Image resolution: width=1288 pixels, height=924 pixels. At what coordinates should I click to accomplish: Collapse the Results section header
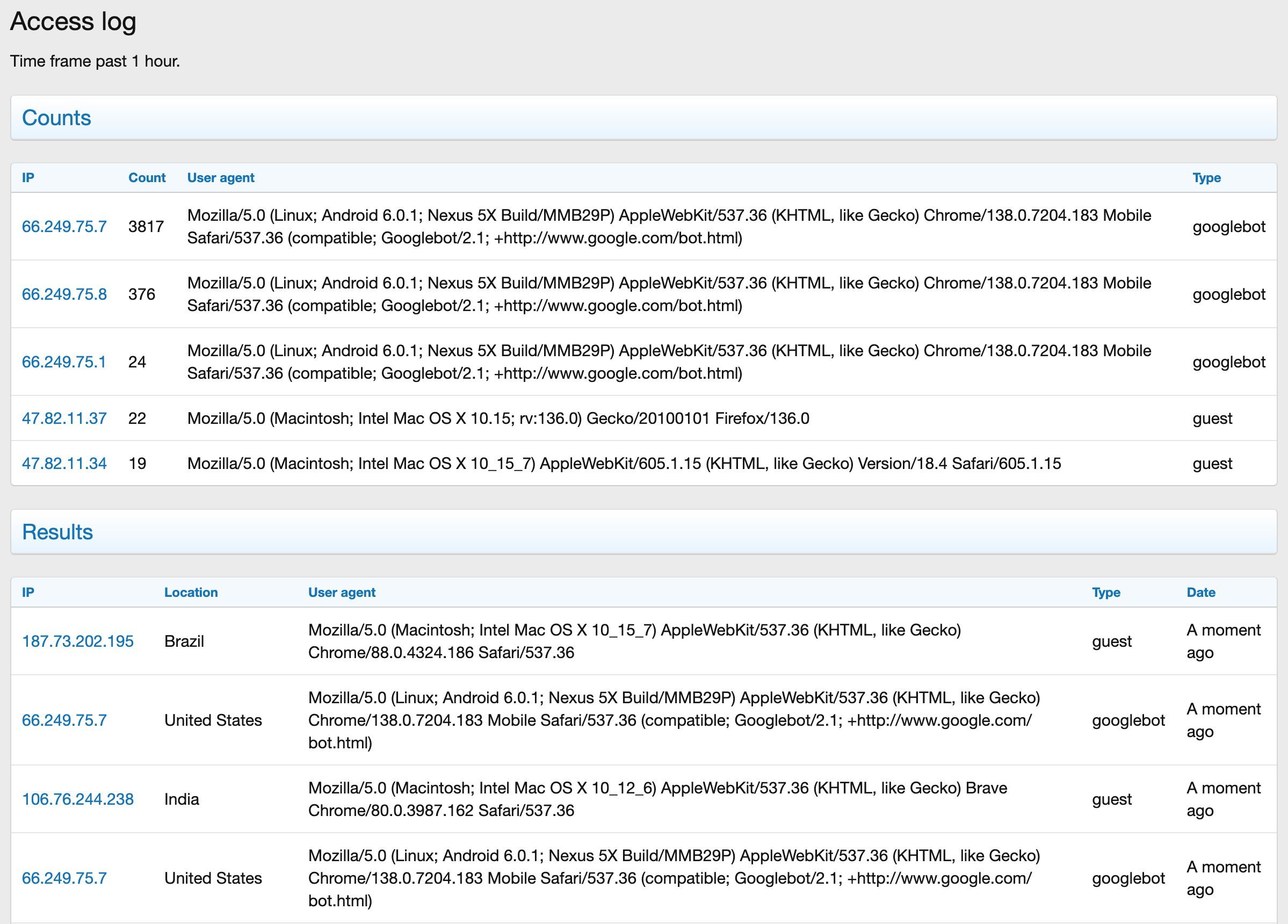(x=57, y=532)
